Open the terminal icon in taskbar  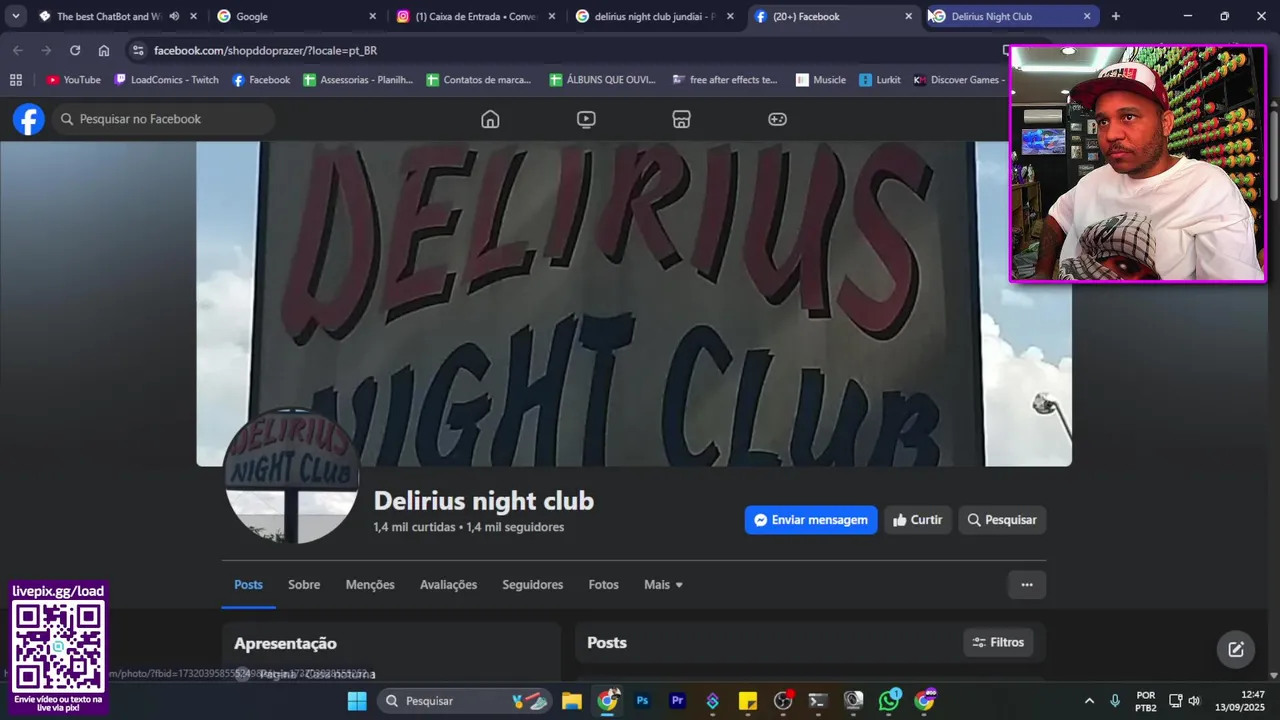click(x=818, y=701)
